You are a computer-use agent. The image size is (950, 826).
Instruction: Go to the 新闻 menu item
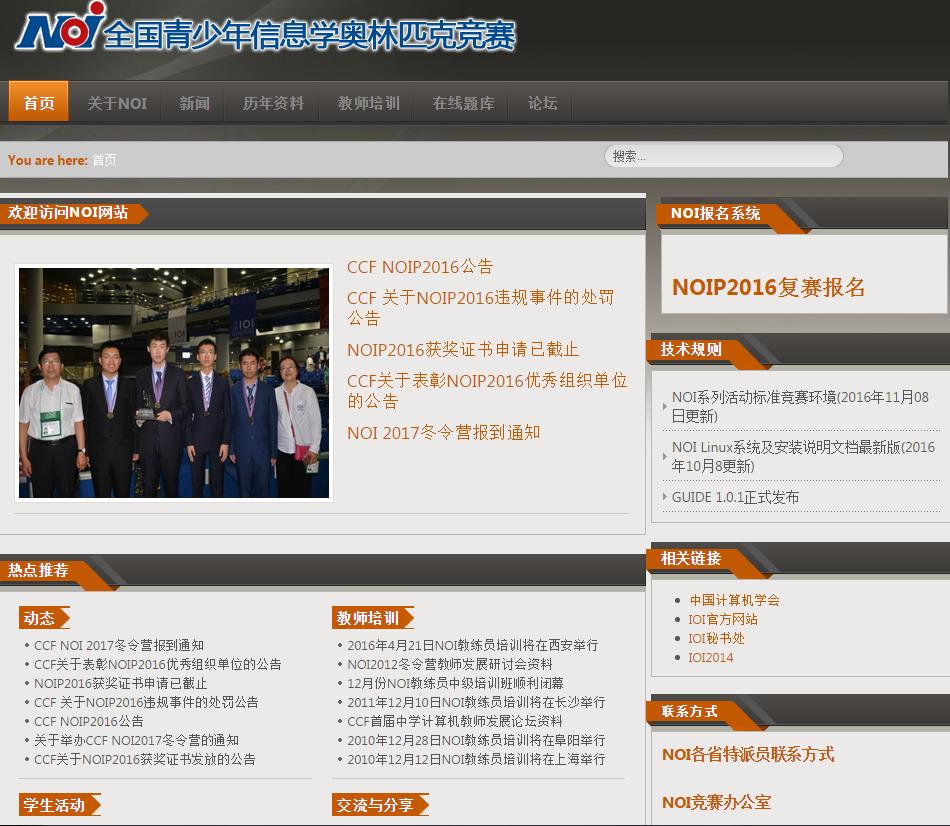[194, 103]
